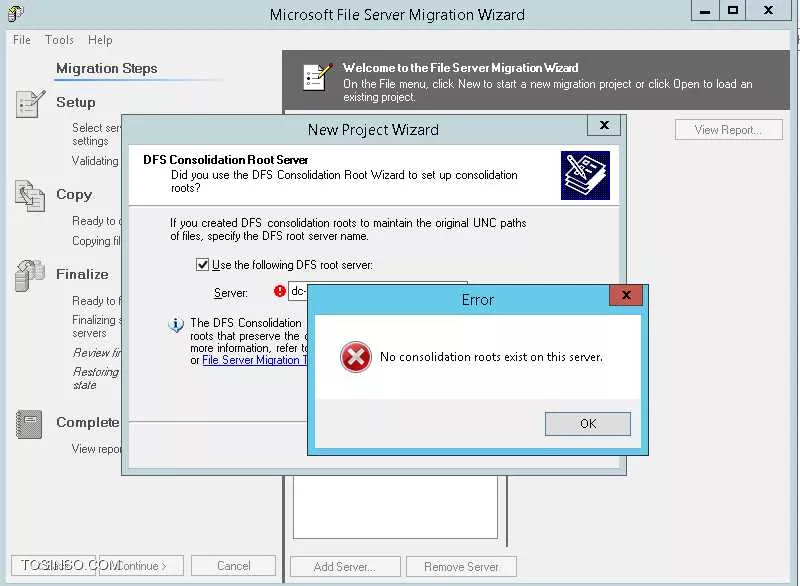Screen dimensions: 800x586
Task: Click the Setup step icon
Action: pyautogui.click(x=30, y=104)
